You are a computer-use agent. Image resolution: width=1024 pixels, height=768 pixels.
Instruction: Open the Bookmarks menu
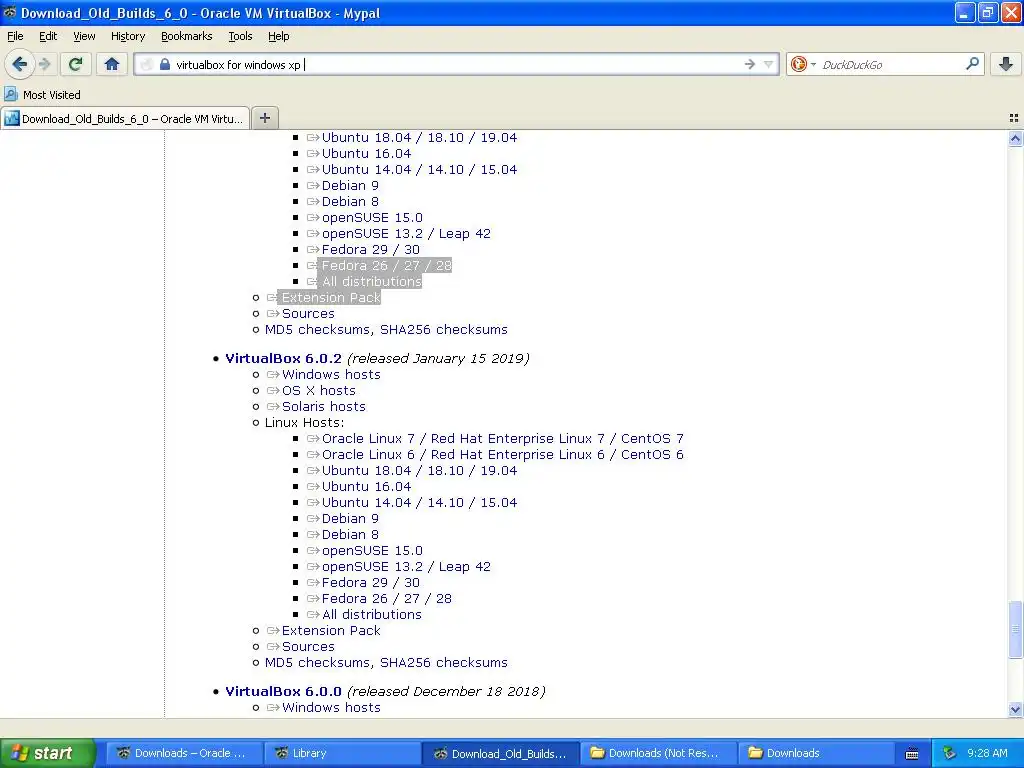click(x=186, y=36)
